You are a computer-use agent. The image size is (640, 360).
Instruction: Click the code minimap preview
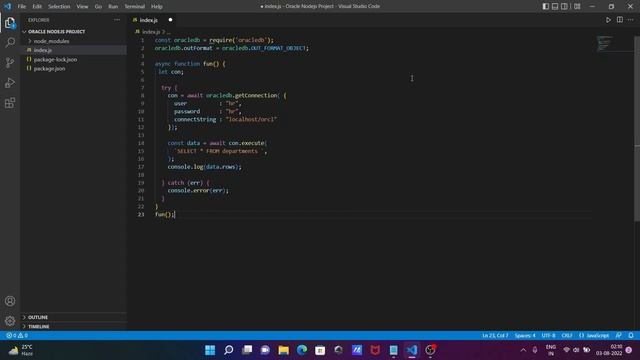pos(604,44)
